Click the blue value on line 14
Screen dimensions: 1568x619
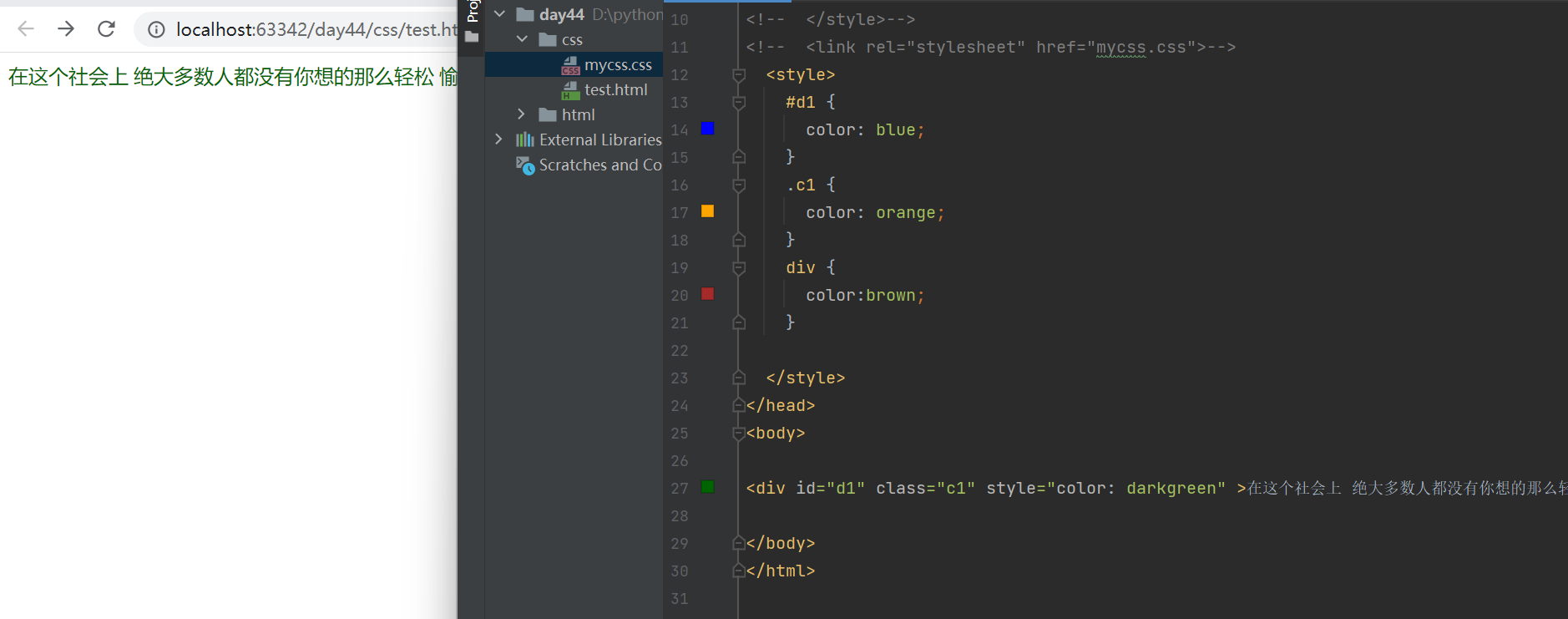(896, 130)
